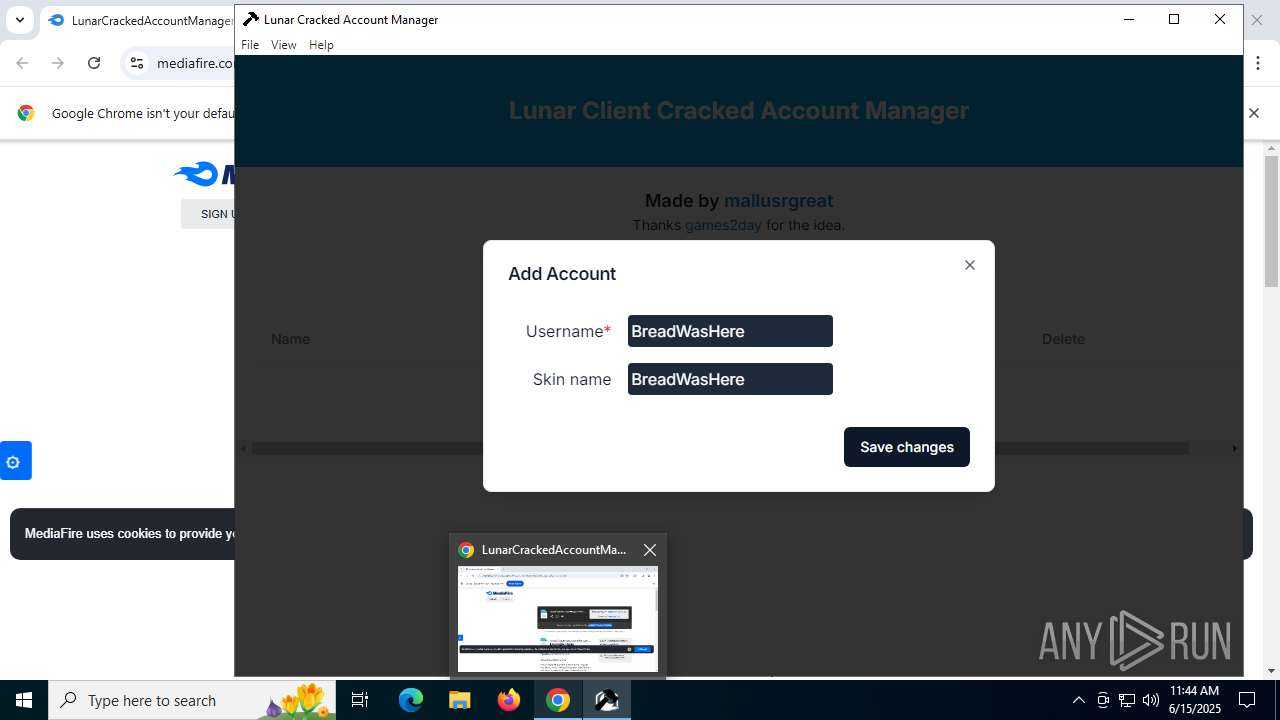
Task: Show hidden system tray icons
Action: pyautogui.click(x=1078, y=700)
